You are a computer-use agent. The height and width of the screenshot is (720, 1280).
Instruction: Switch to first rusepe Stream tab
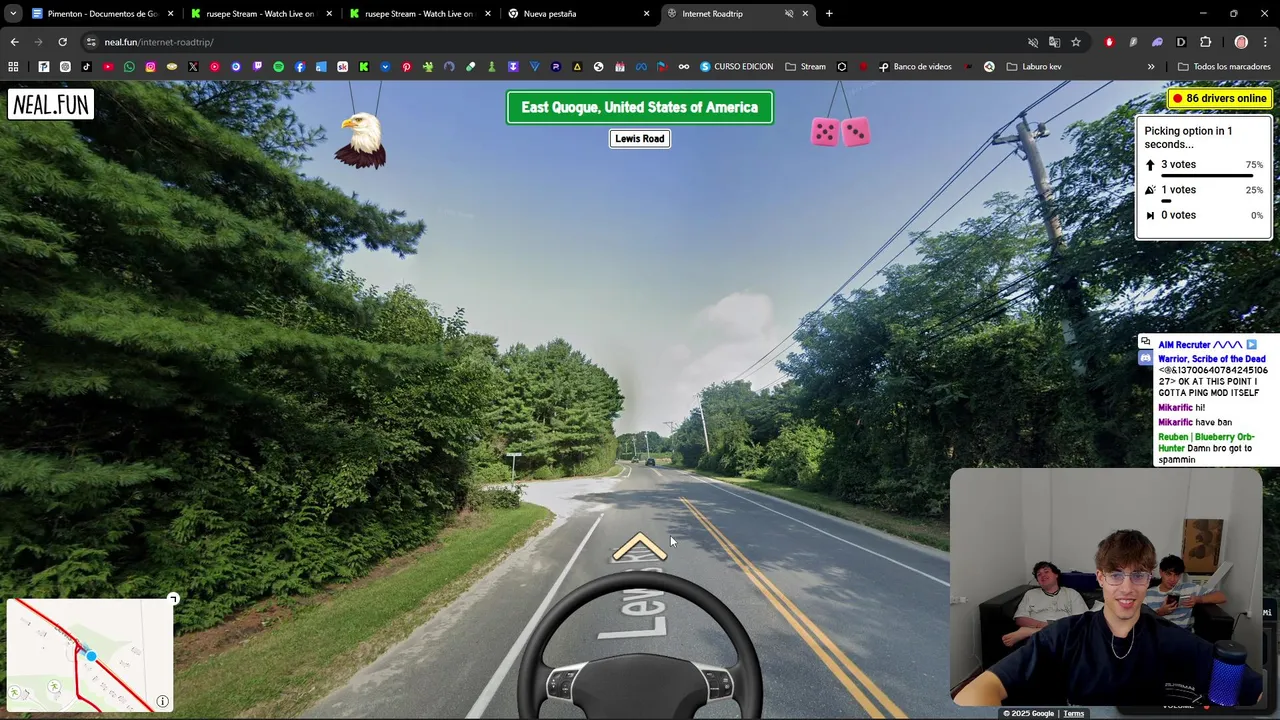coord(261,14)
